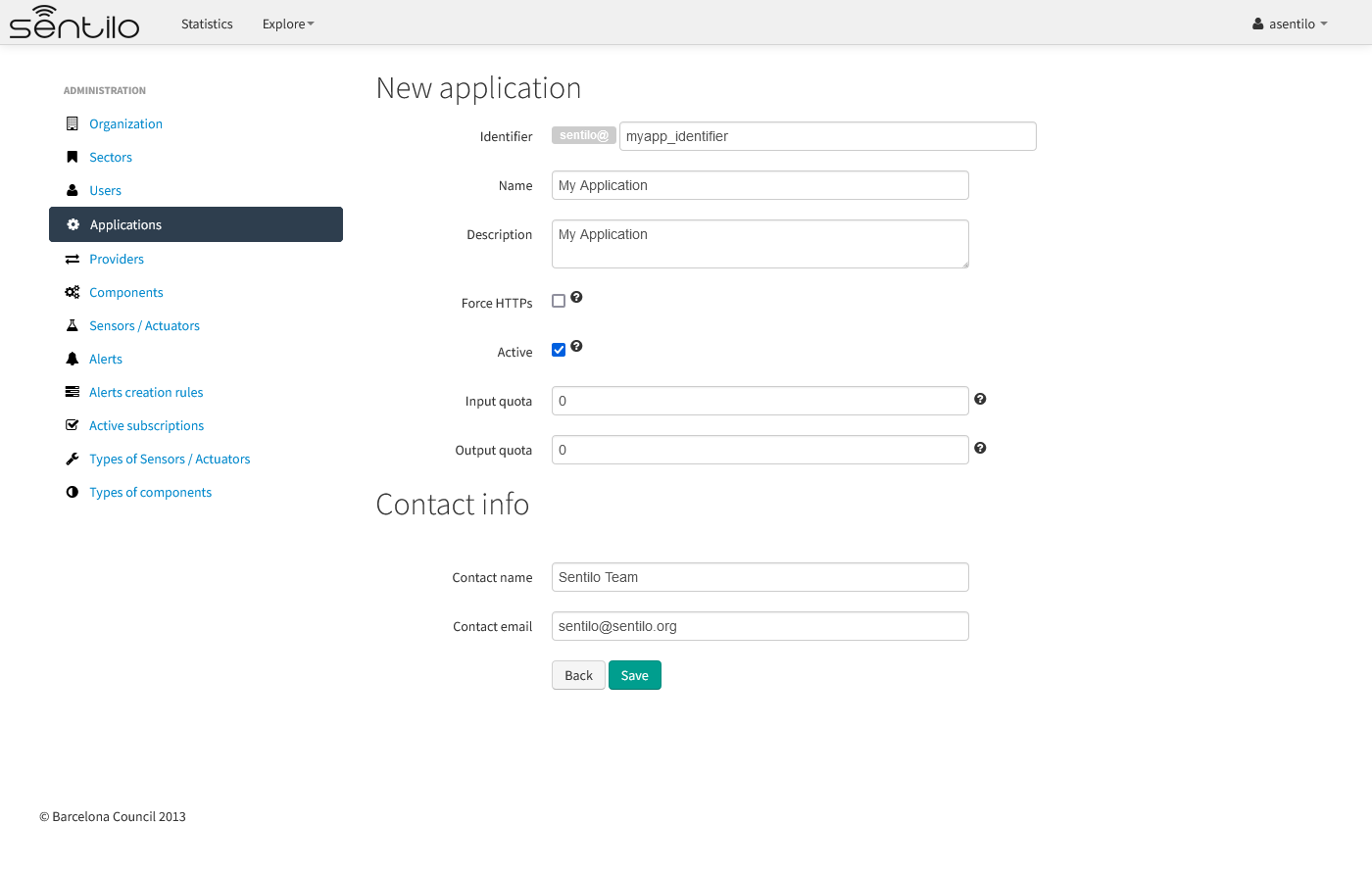Click the user icon beside asentilo

click(x=1257, y=24)
